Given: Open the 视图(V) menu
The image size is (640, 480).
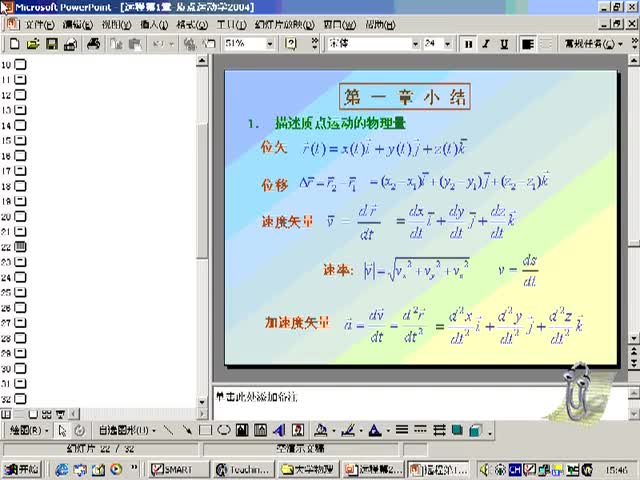Looking at the screenshot, I should click(116, 25).
